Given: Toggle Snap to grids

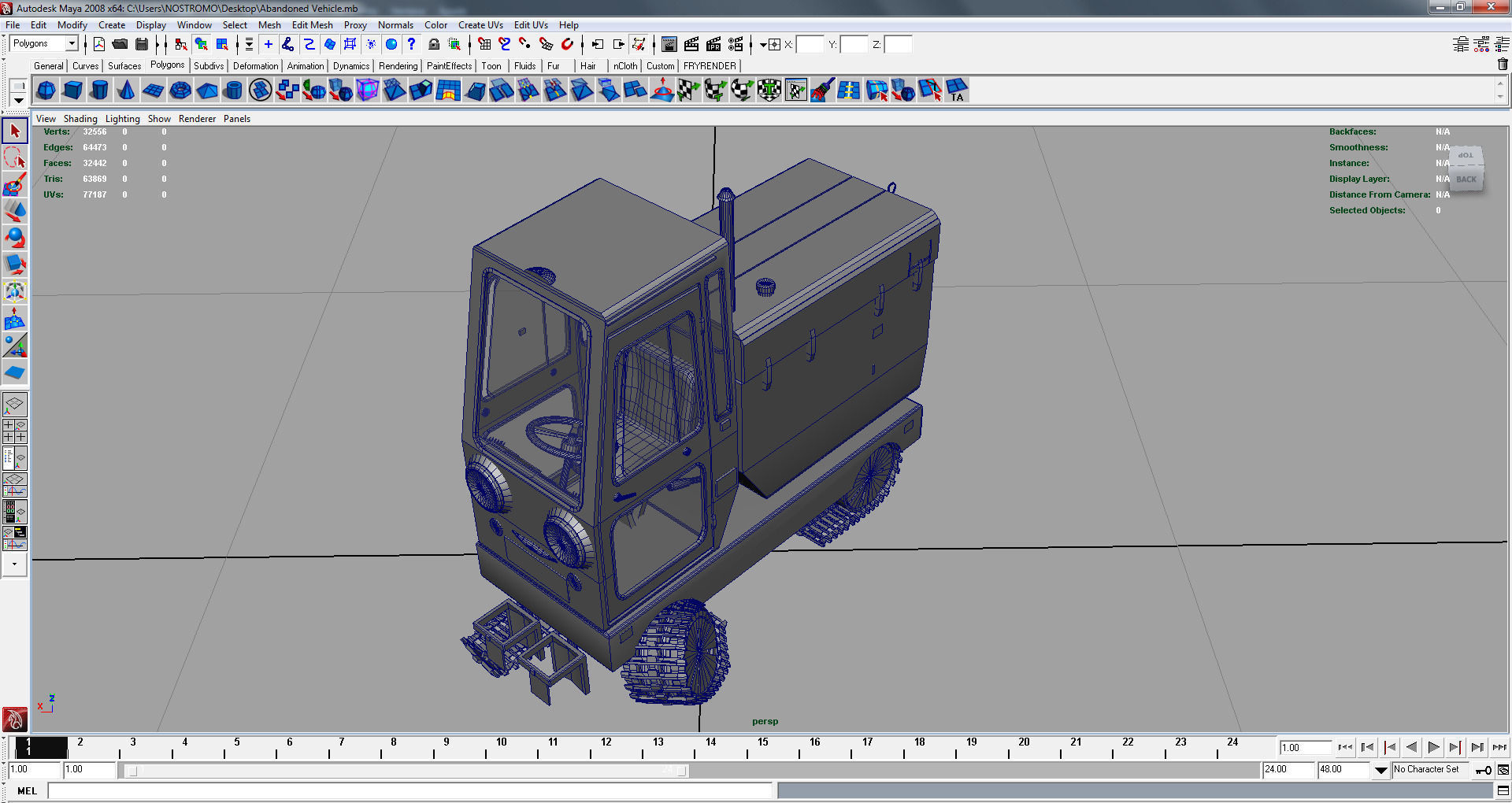Looking at the screenshot, I should 484,44.
